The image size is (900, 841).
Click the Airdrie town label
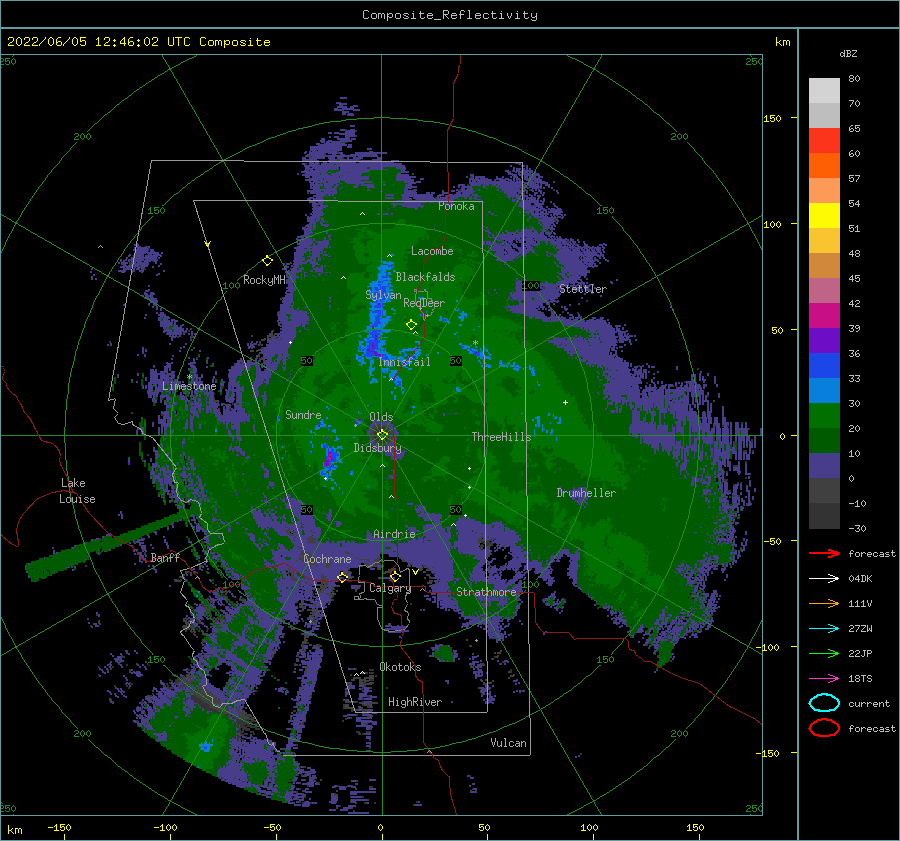pyautogui.click(x=394, y=534)
